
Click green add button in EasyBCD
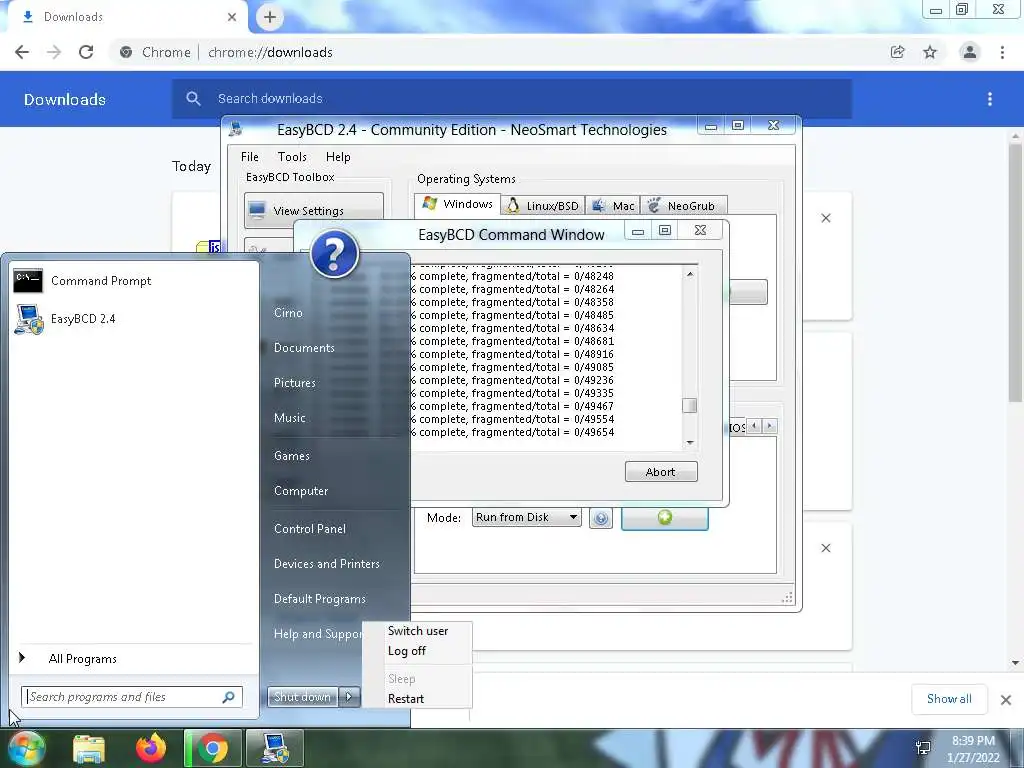[x=665, y=519]
